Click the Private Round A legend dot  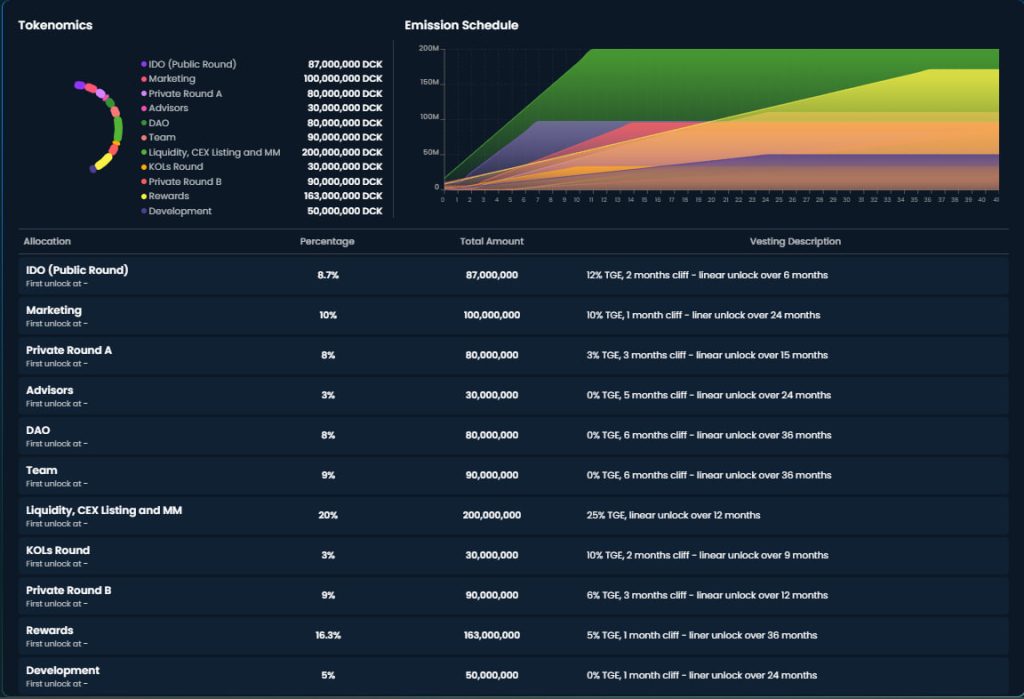tap(144, 94)
